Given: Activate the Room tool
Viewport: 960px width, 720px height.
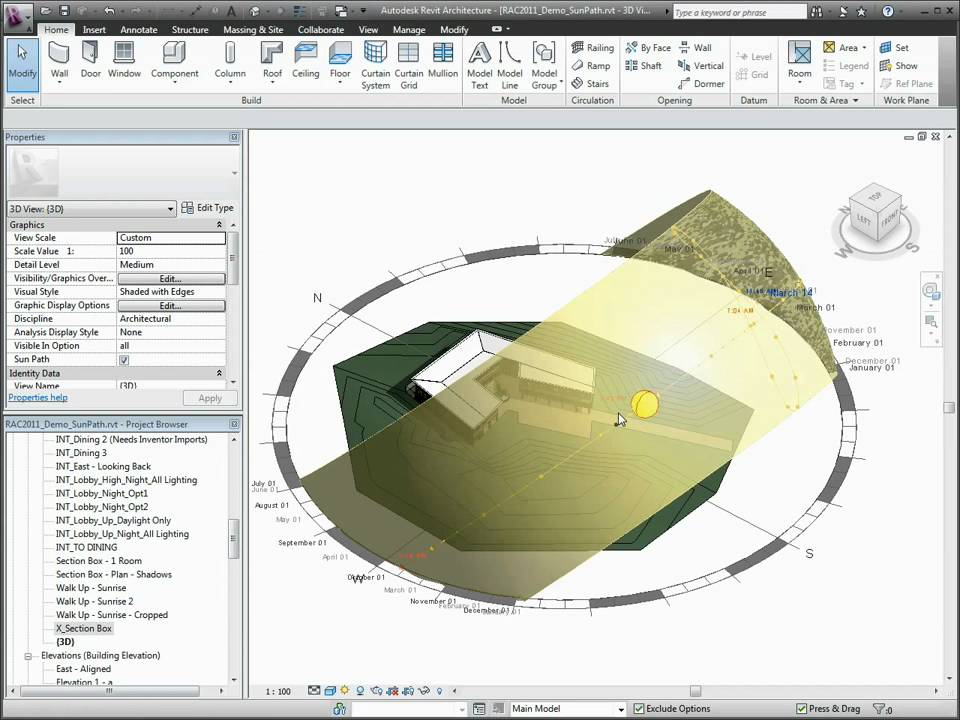Looking at the screenshot, I should (x=800, y=61).
